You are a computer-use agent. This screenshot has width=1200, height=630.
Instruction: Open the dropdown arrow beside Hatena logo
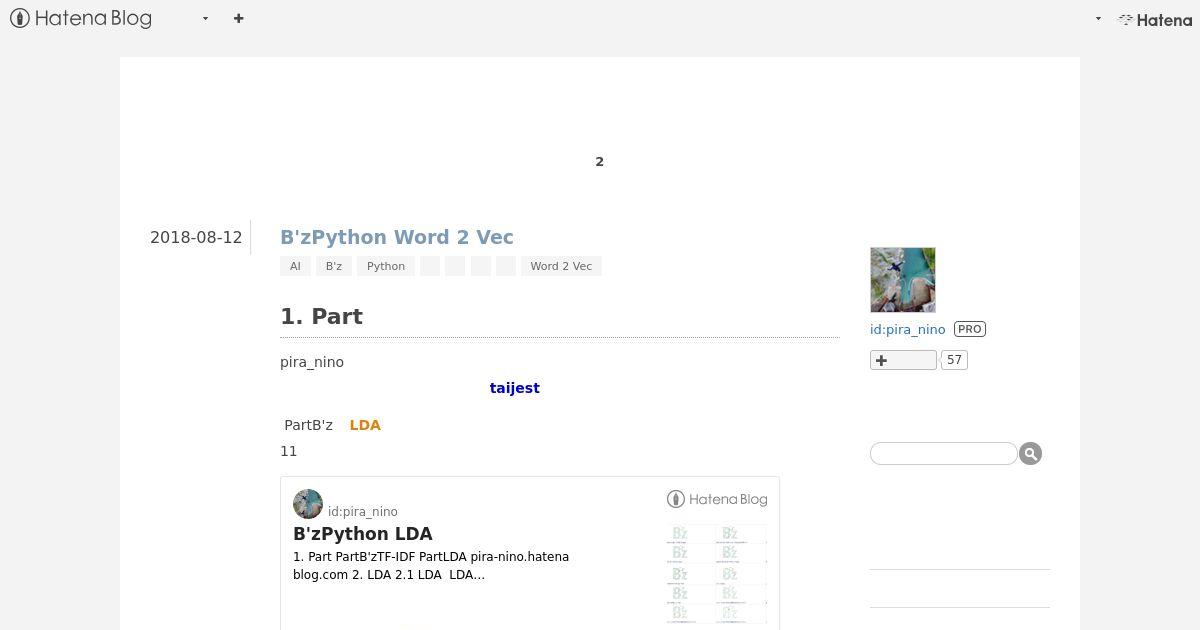point(1098,18)
